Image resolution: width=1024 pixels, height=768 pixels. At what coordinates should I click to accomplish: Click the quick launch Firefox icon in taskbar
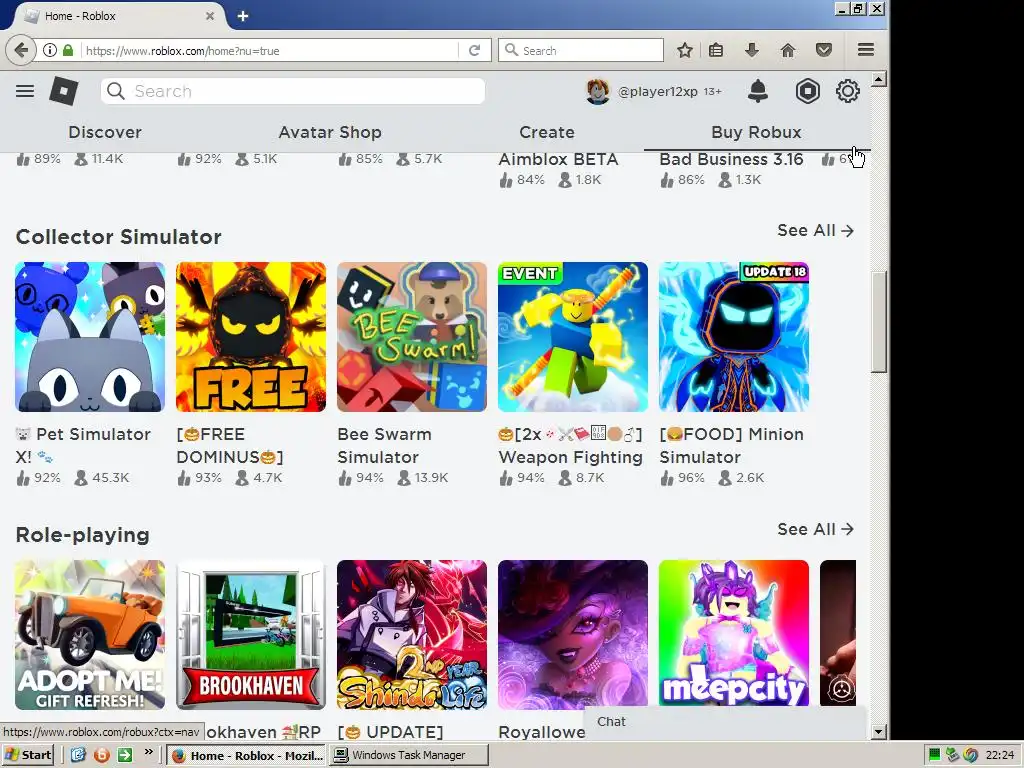(101, 755)
